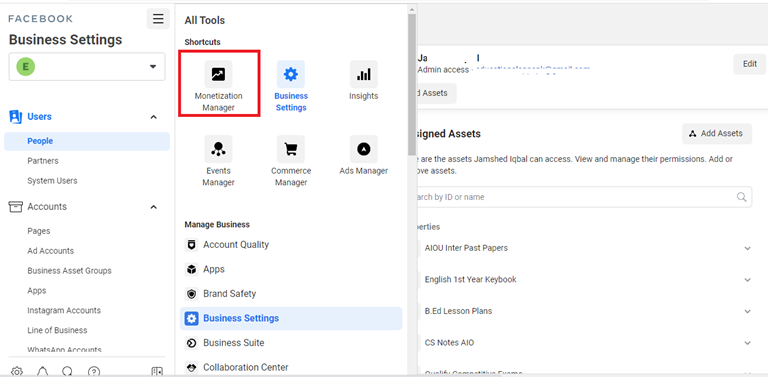This screenshot has width=768, height=377.
Task: Click the green E business avatar
Action: click(x=25, y=67)
